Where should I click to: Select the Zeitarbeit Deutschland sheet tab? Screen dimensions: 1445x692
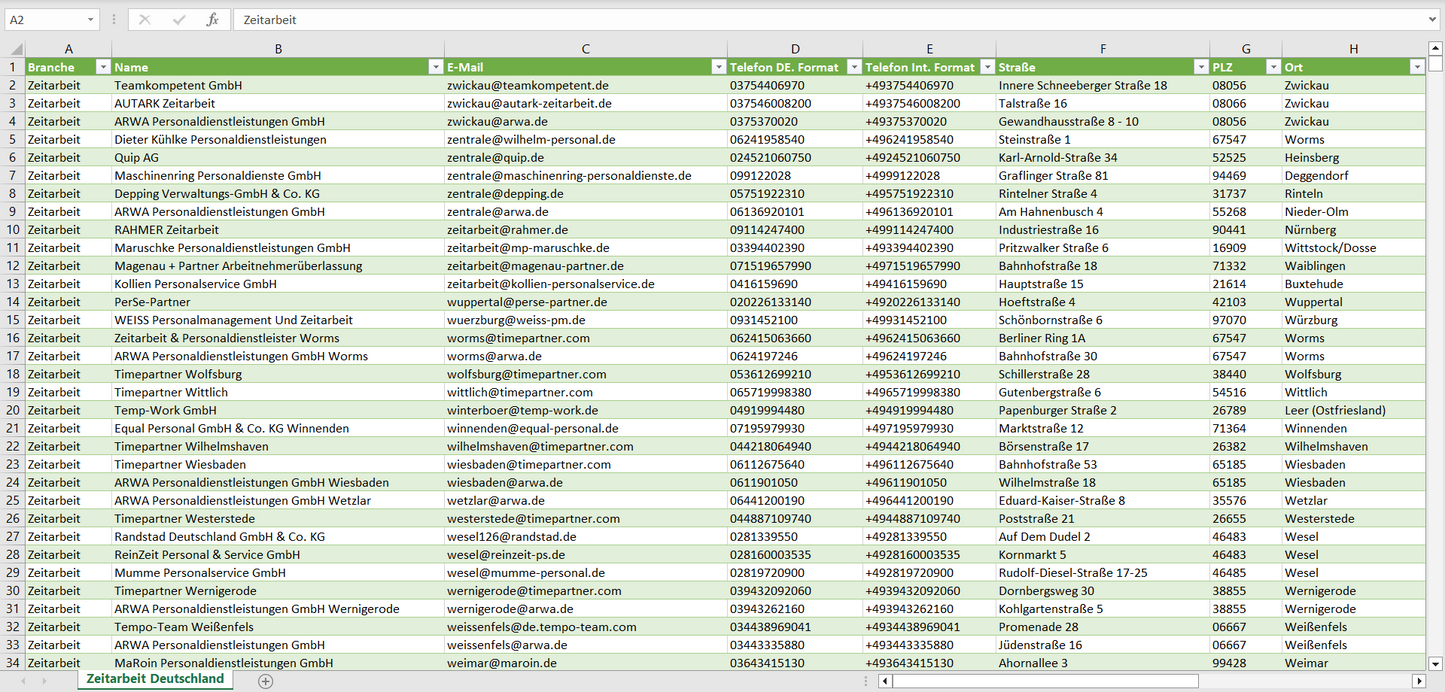point(155,679)
